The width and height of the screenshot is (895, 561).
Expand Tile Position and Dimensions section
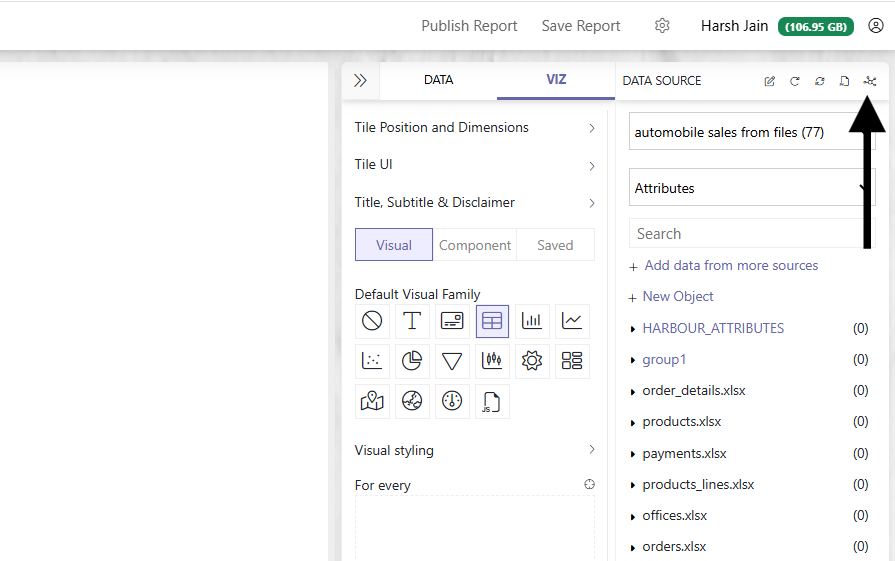pyautogui.click(x=475, y=128)
